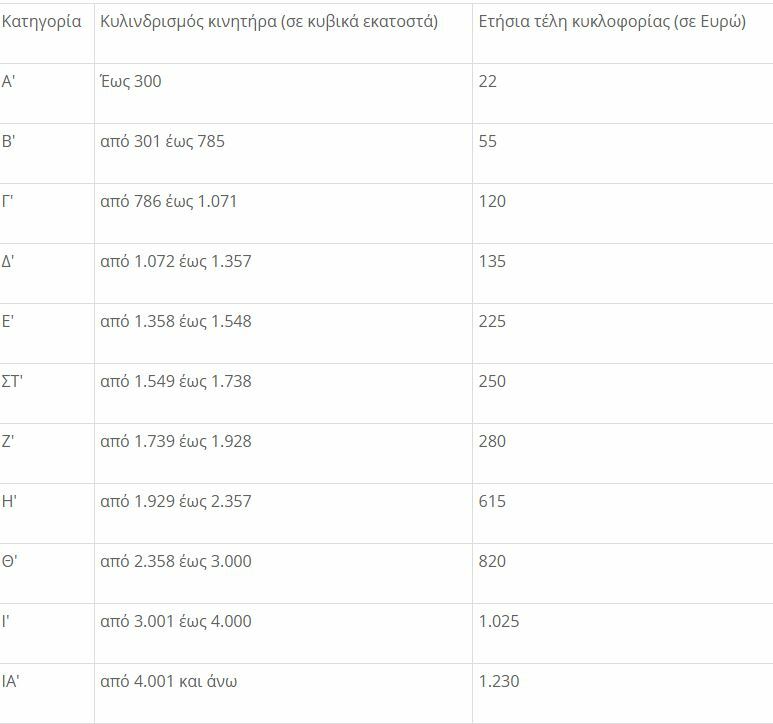Viewport: 773px width, 724px height.
Task: Click the category Θ' cell
Action: [10, 562]
